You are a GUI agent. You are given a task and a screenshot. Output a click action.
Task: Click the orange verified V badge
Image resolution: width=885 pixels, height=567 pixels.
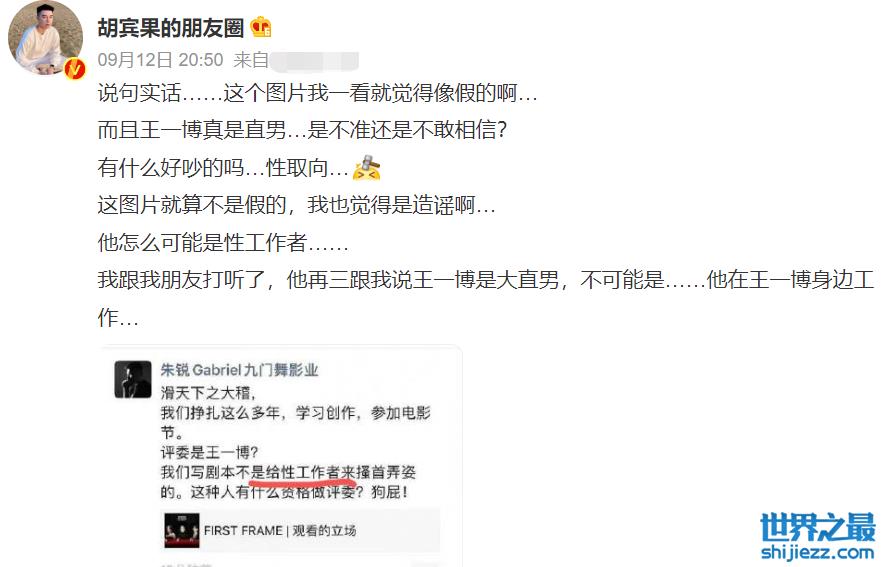pyautogui.click(x=74, y=69)
